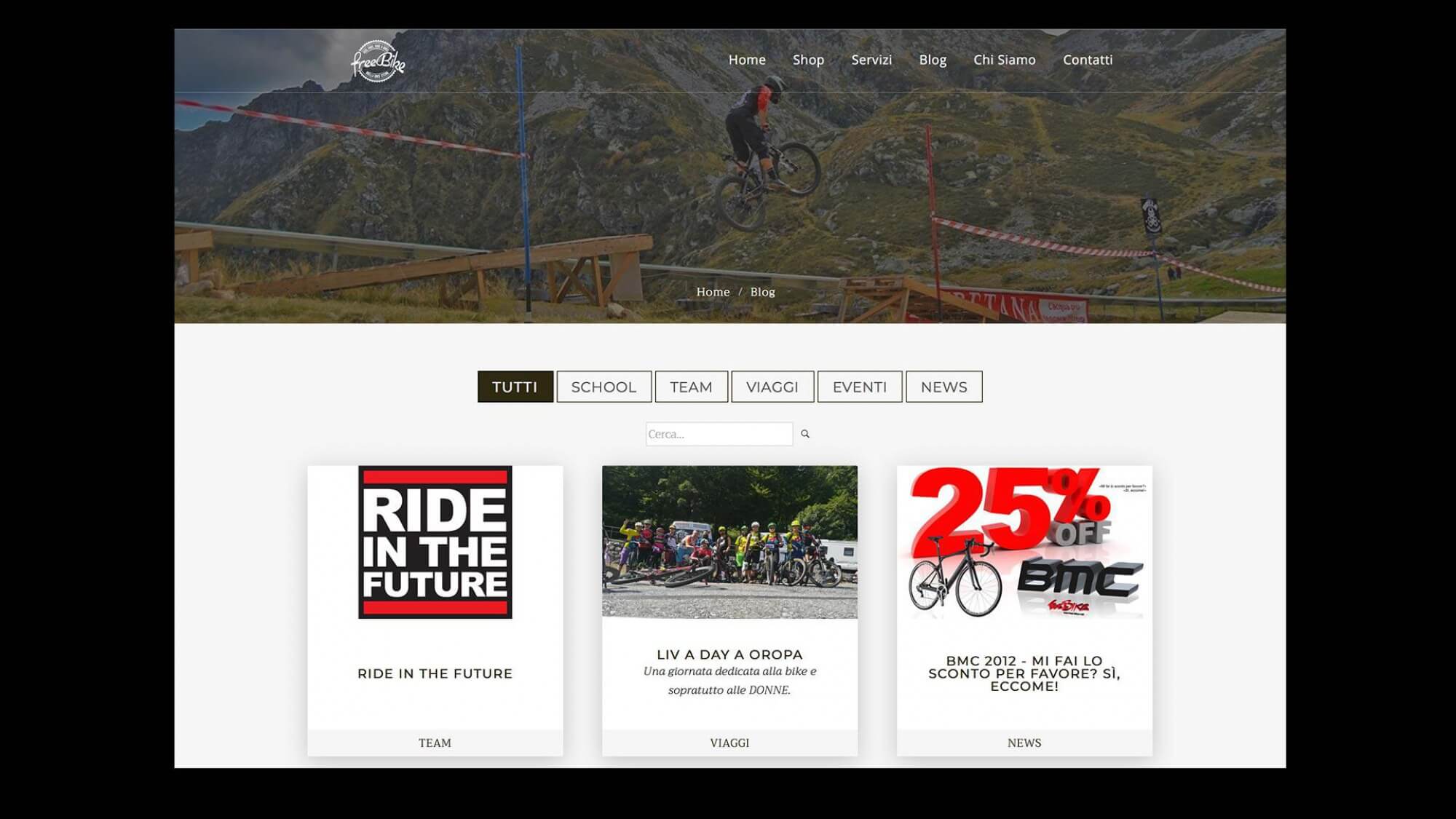Open Blog in the top navigation
Image resolution: width=1456 pixels, height=819 pixels.
pos(933,60)
